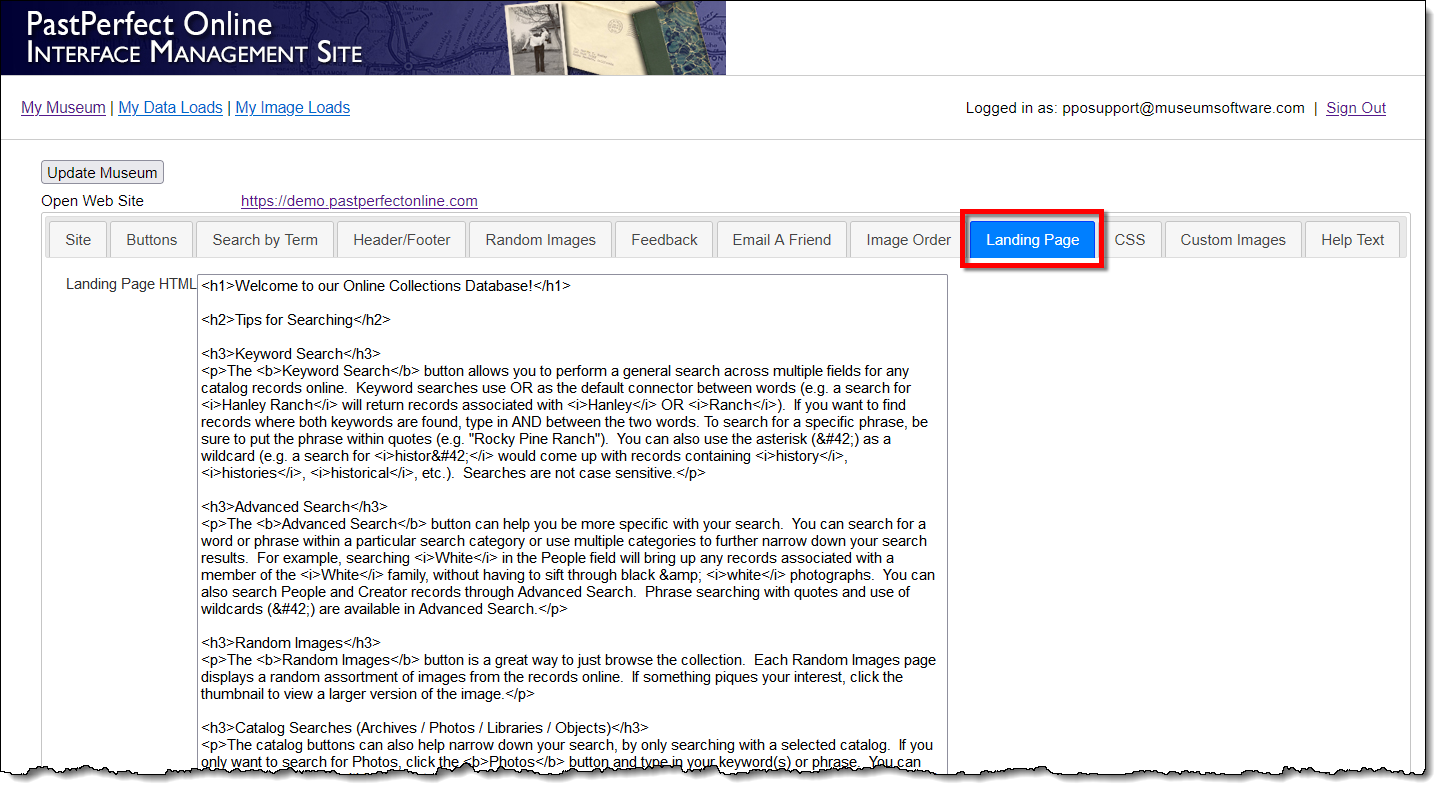This screenshot has width=1441, height=790.
Task: Open the Buttons tab
Action: click(152, 240)
